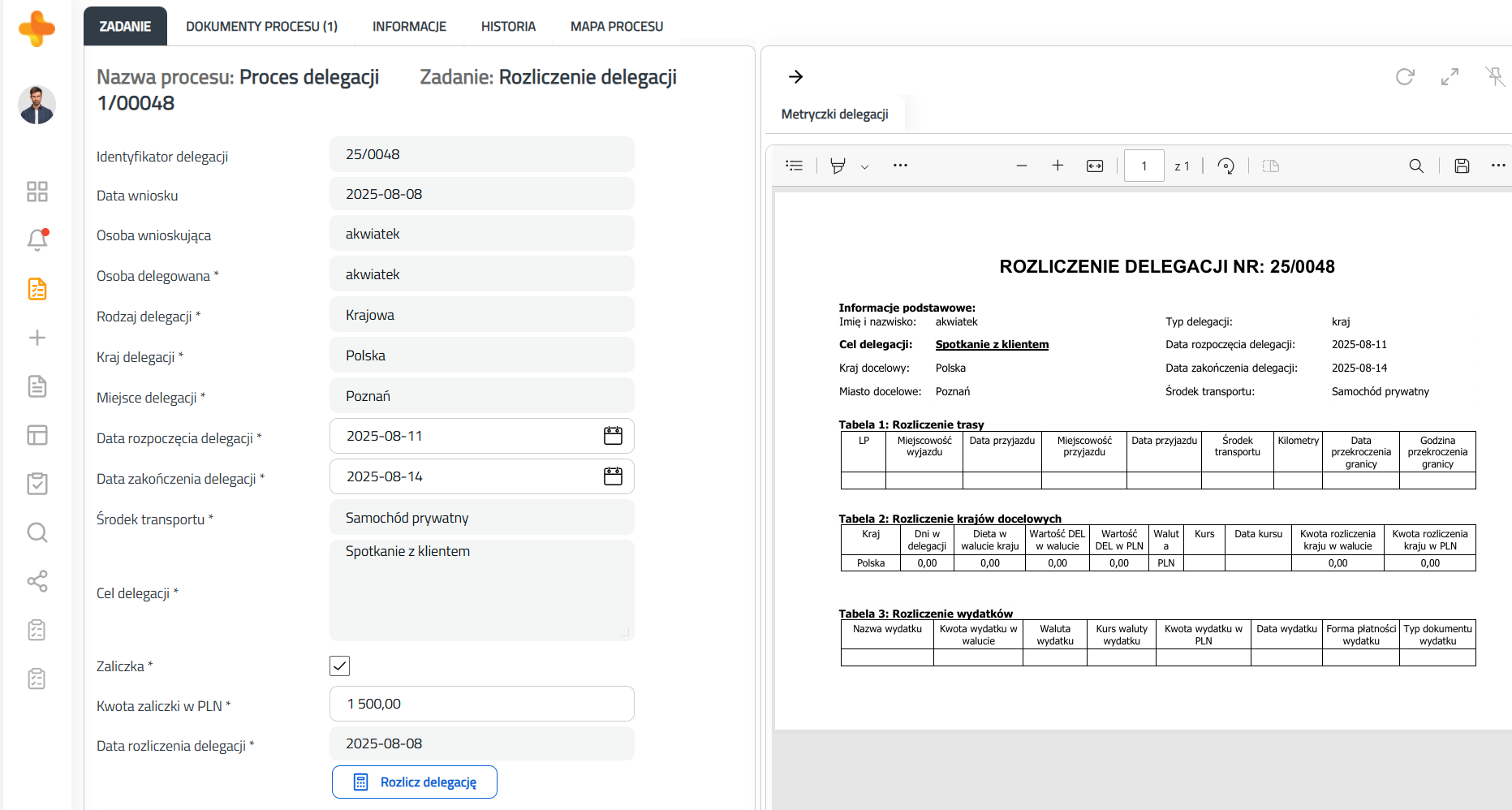Switch to ZADANIE tab
1512x810 pixels.
125,26
